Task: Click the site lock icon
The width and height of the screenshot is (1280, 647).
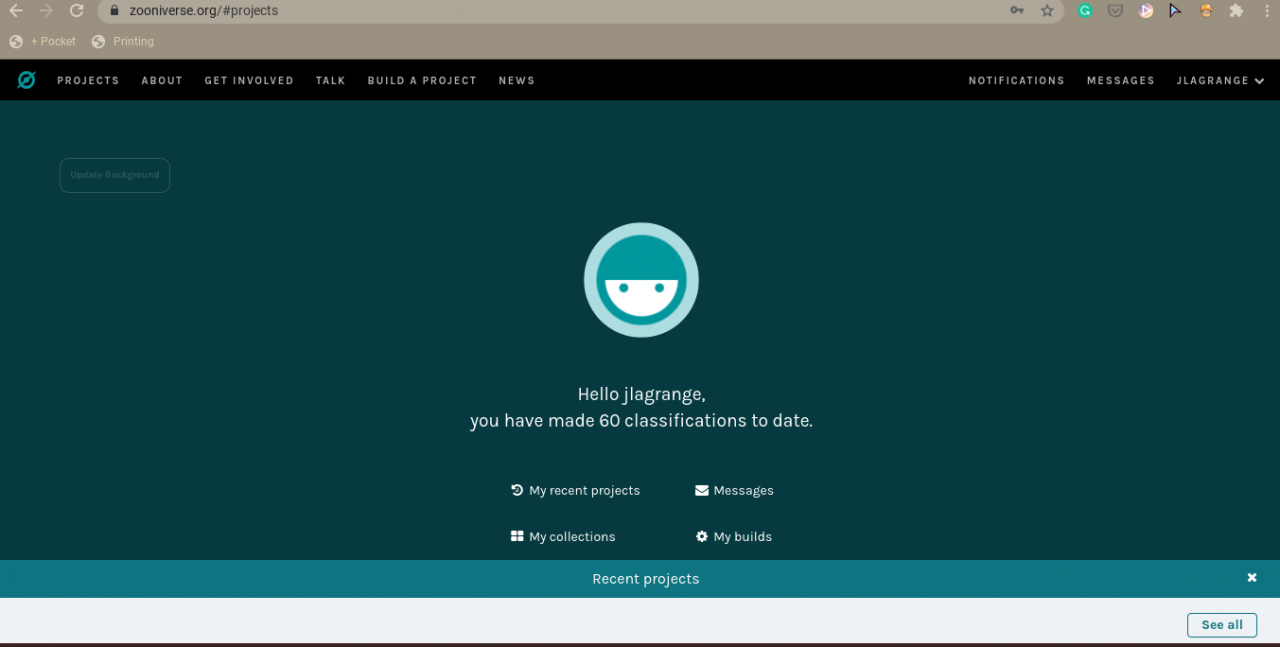Action: (114, 11)
